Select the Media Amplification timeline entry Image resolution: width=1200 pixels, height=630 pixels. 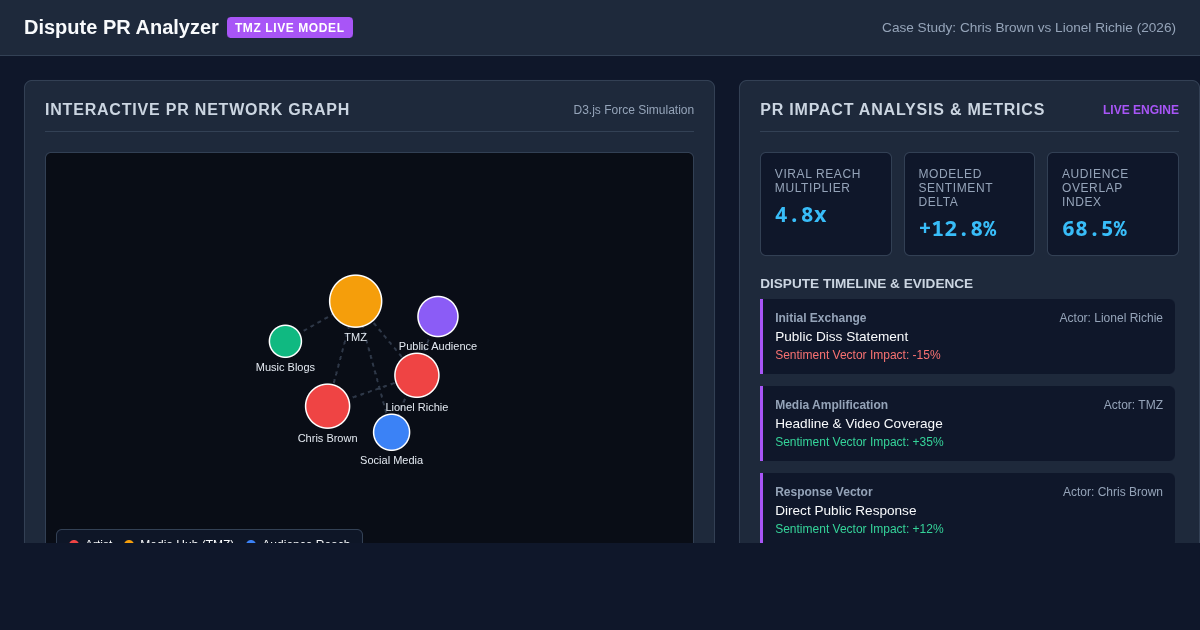pyautogui.click(x=968, y=423)
